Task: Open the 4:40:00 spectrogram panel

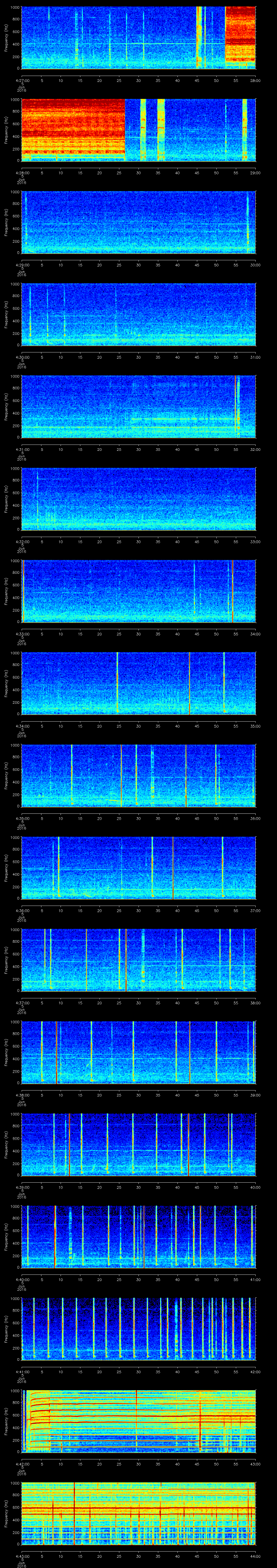Action: [138, 1236]
